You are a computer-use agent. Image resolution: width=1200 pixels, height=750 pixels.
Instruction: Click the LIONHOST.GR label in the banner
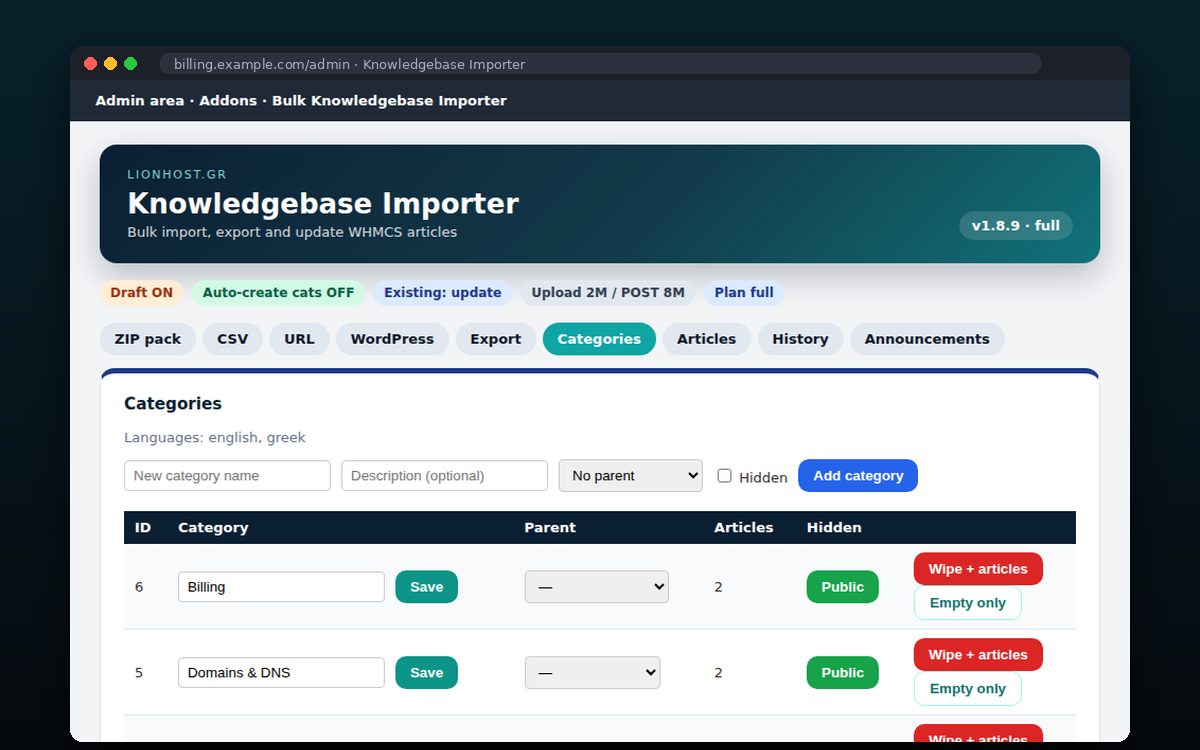[177, 174]
